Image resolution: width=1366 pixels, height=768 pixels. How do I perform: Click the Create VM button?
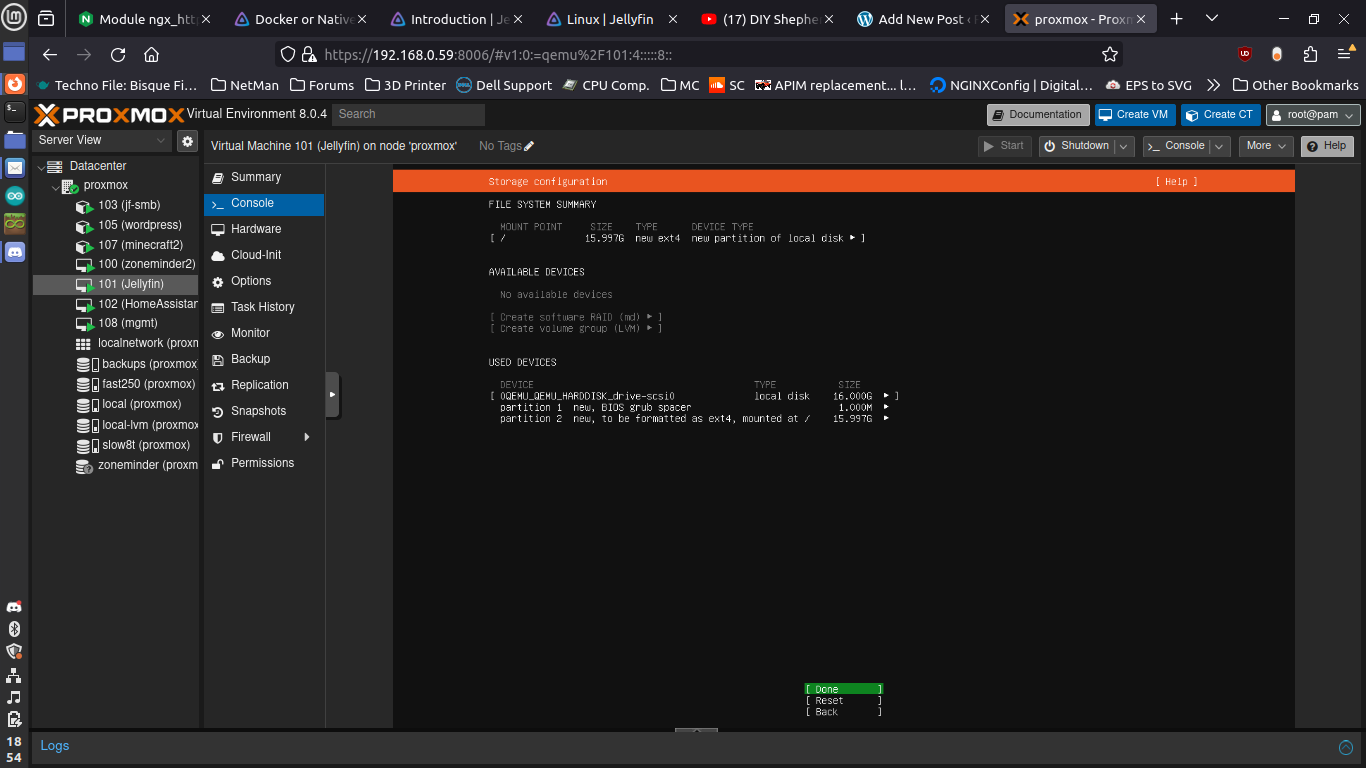(1134, 115)
